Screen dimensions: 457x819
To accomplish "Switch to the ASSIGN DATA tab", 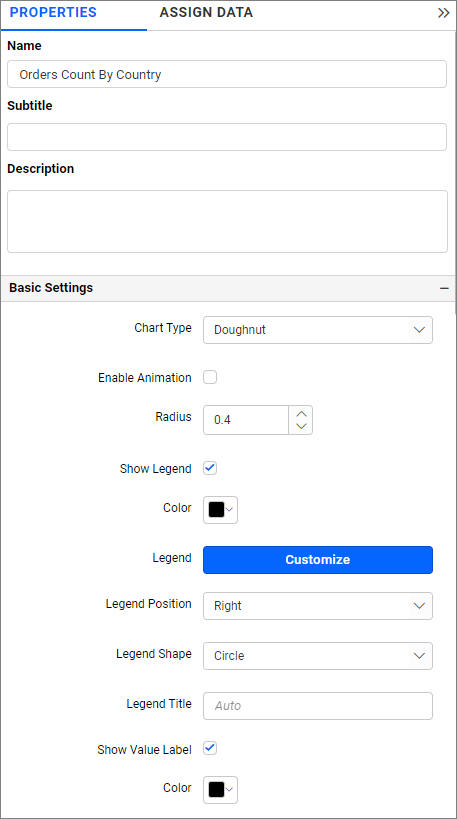I will (x=206, y=13).
